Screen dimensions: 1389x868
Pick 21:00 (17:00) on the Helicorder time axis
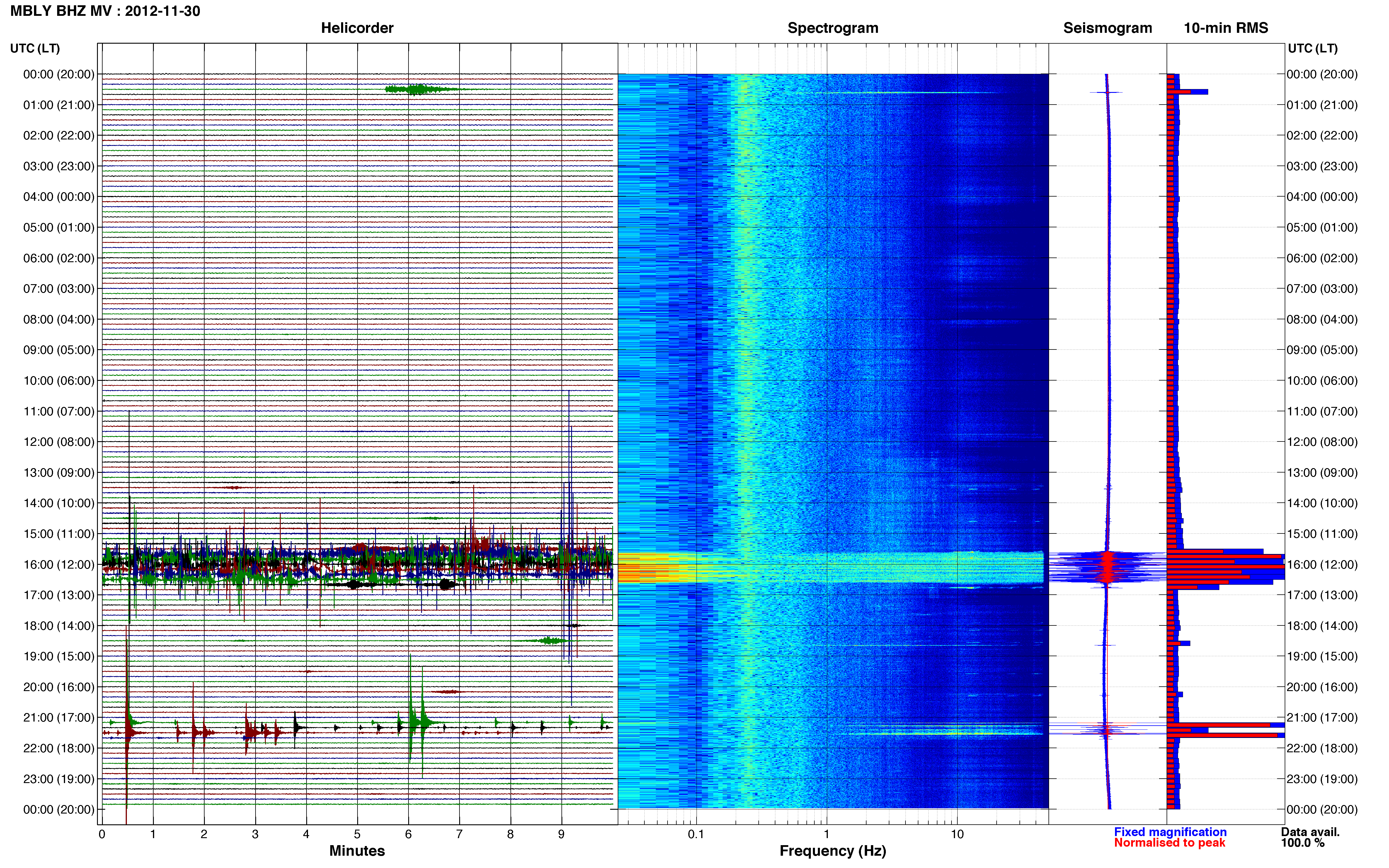[59, 718]
